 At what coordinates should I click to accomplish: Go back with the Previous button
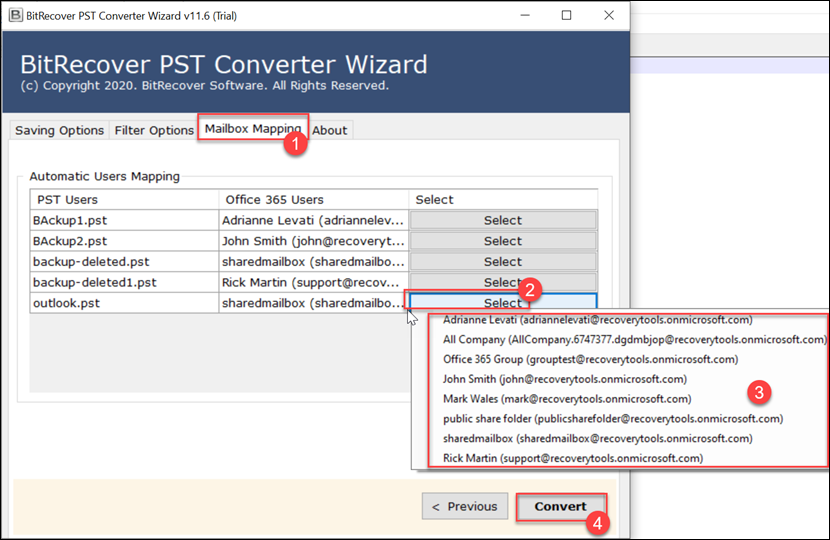[465, 506]
